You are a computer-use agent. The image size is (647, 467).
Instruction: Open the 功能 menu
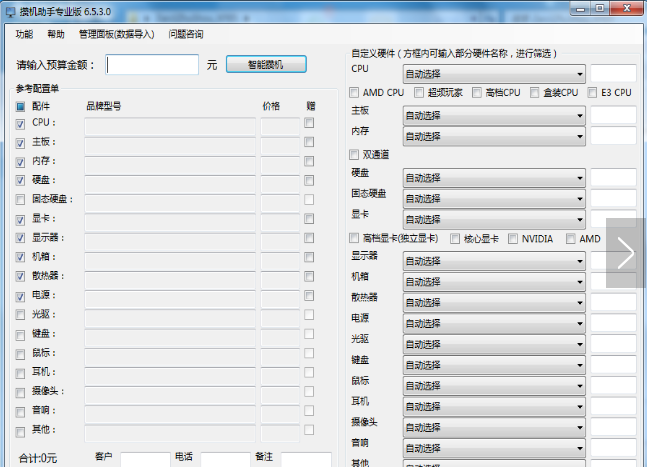click(x=24, y=34)
